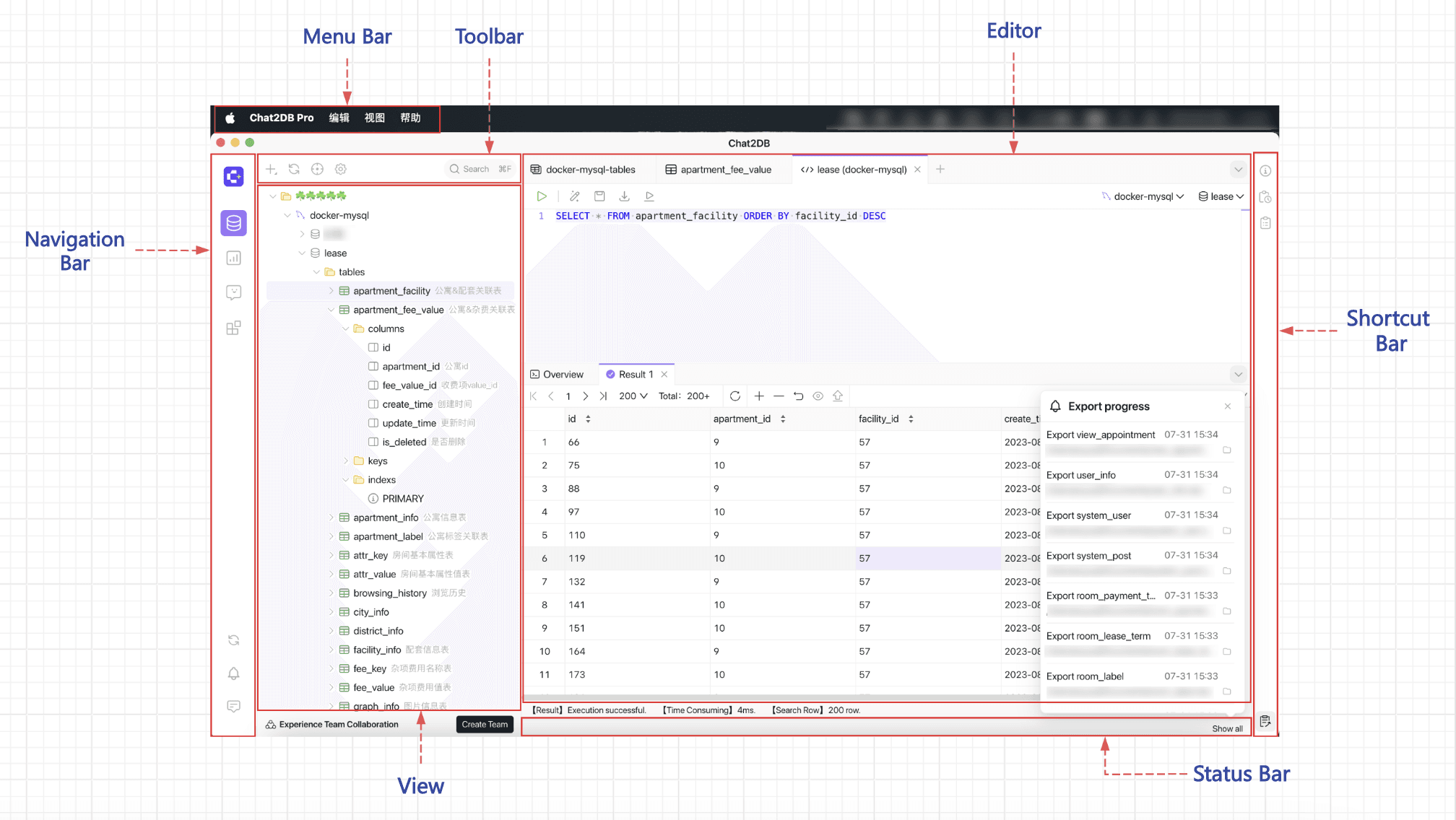Run the SQL query with play icon

[542, 196]
